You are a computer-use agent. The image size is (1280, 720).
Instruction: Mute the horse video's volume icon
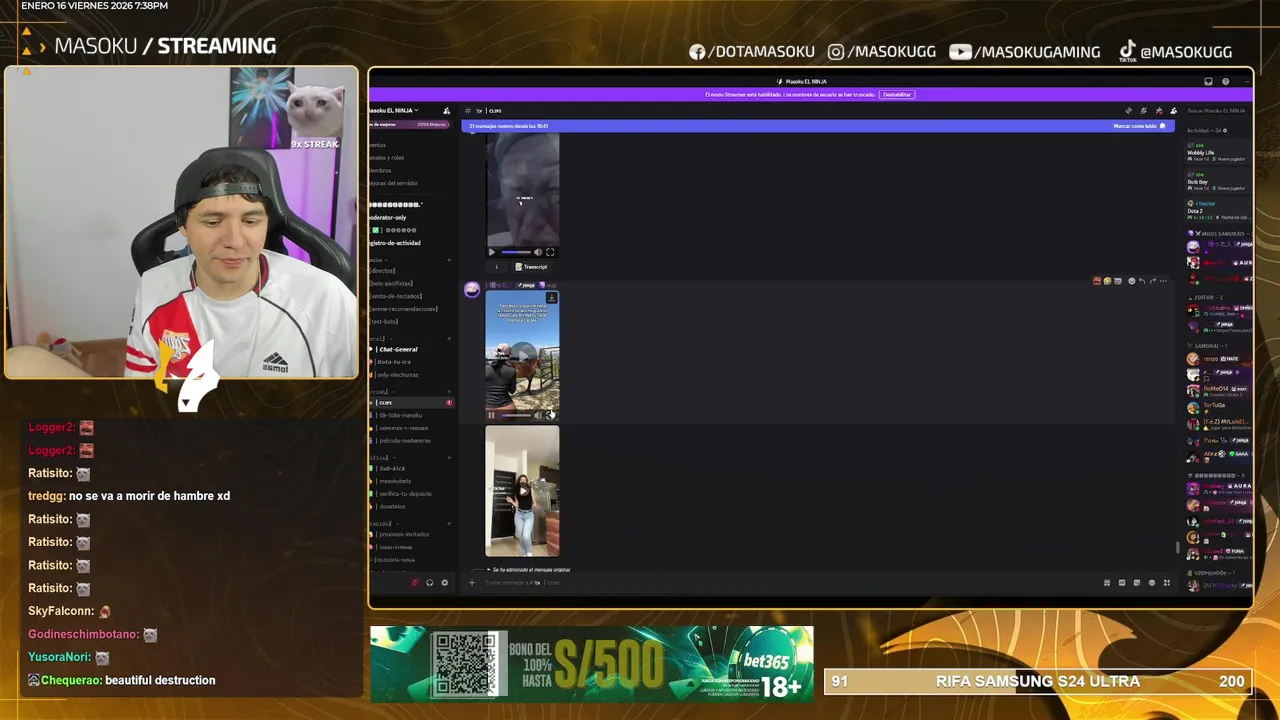[538, 415]
